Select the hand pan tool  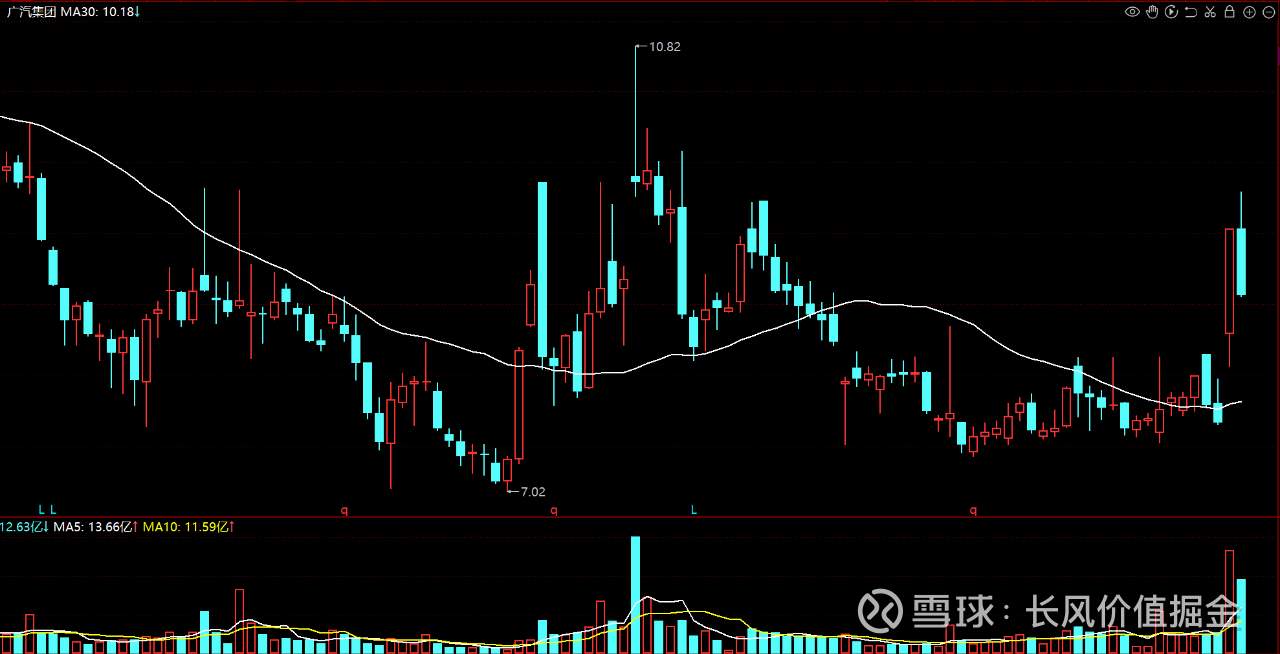[x=1152, y=12]
